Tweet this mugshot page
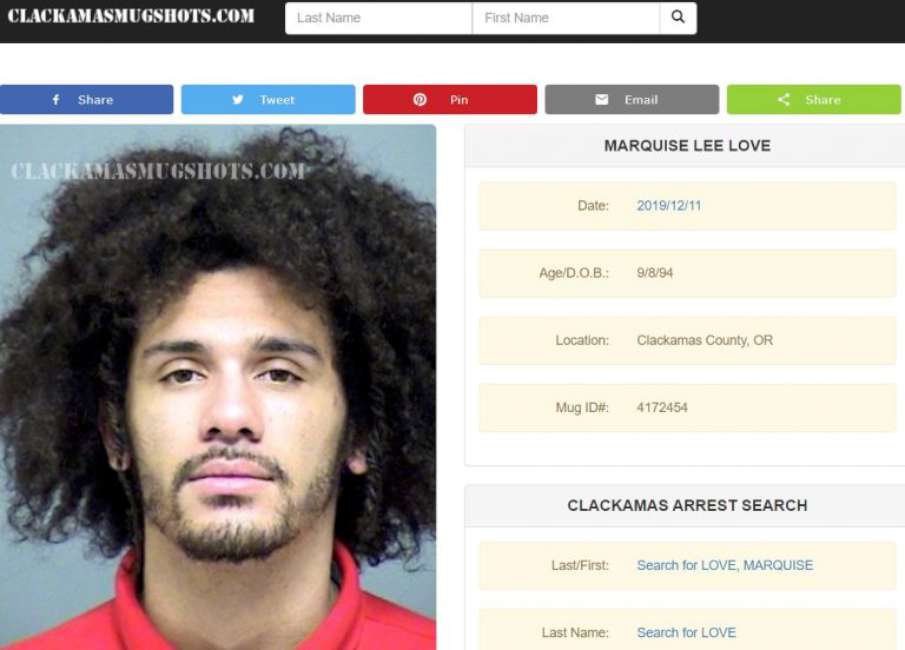905x650 pixels. tap(268, 99)
